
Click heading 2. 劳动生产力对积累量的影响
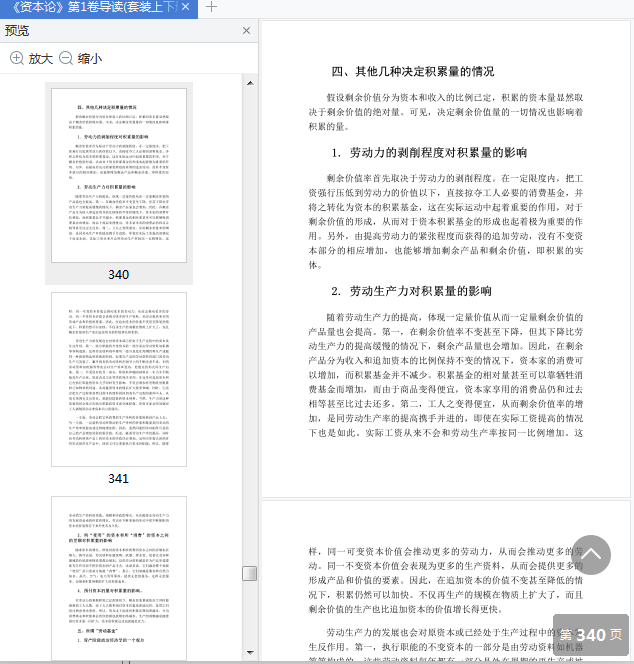pyautogui.click(x=411, y=291)
